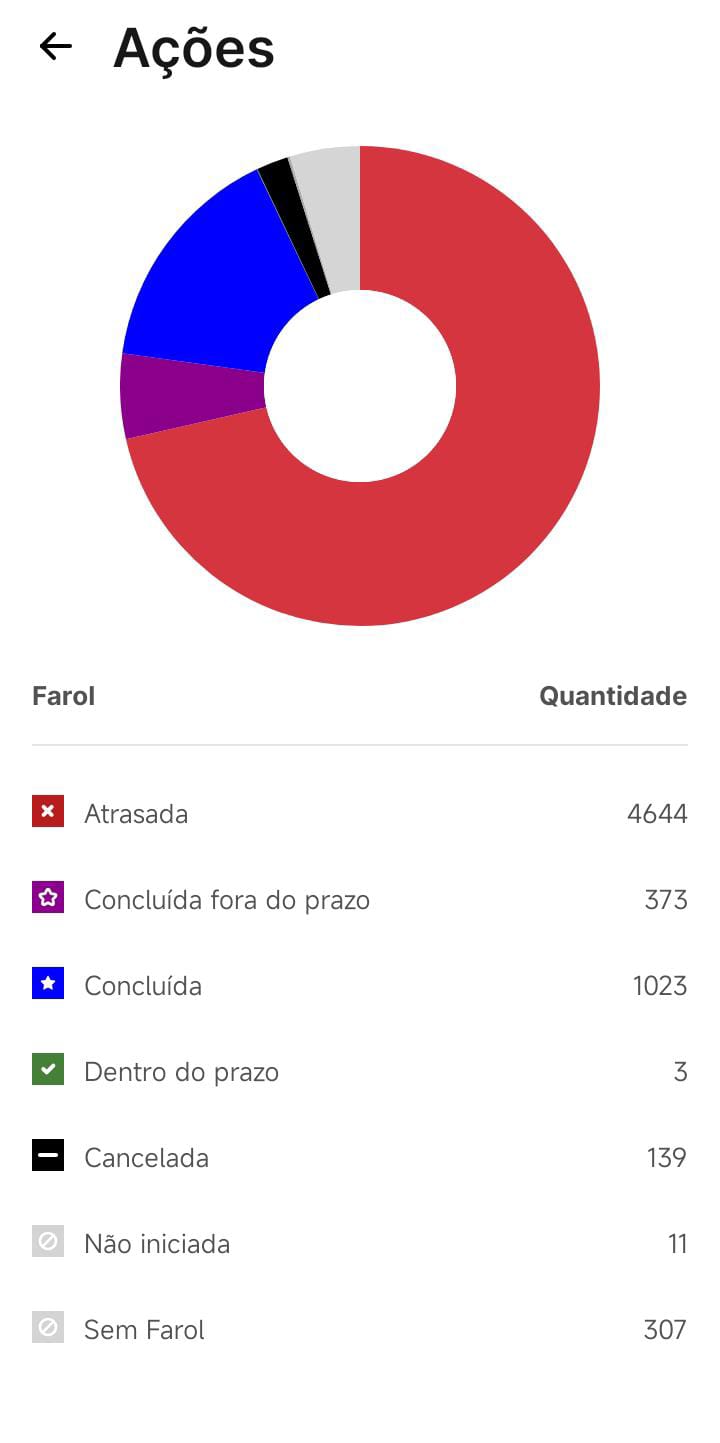Click the Farol column header
This screenshot has height=1443, width=720.
tap(63, 696)
